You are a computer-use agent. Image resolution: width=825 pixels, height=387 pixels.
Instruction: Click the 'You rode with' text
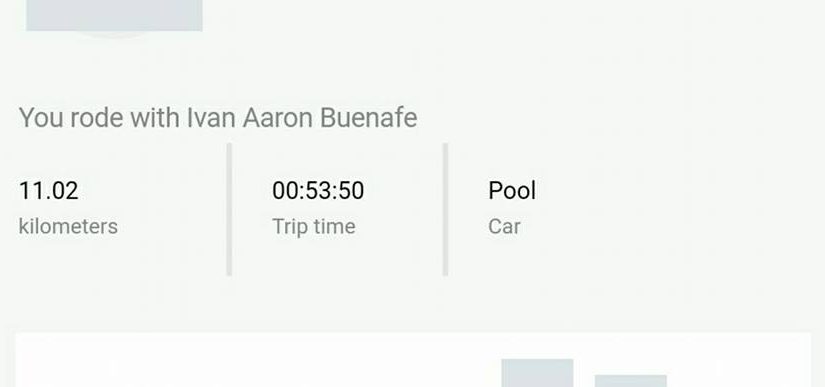[x=99, y=118]
